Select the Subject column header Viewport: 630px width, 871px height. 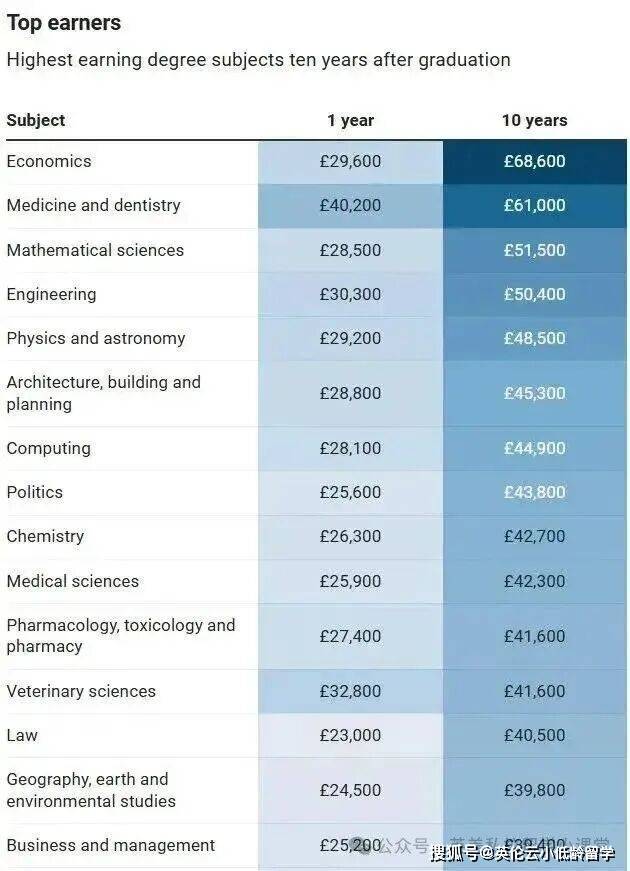(x=36, y=120)
